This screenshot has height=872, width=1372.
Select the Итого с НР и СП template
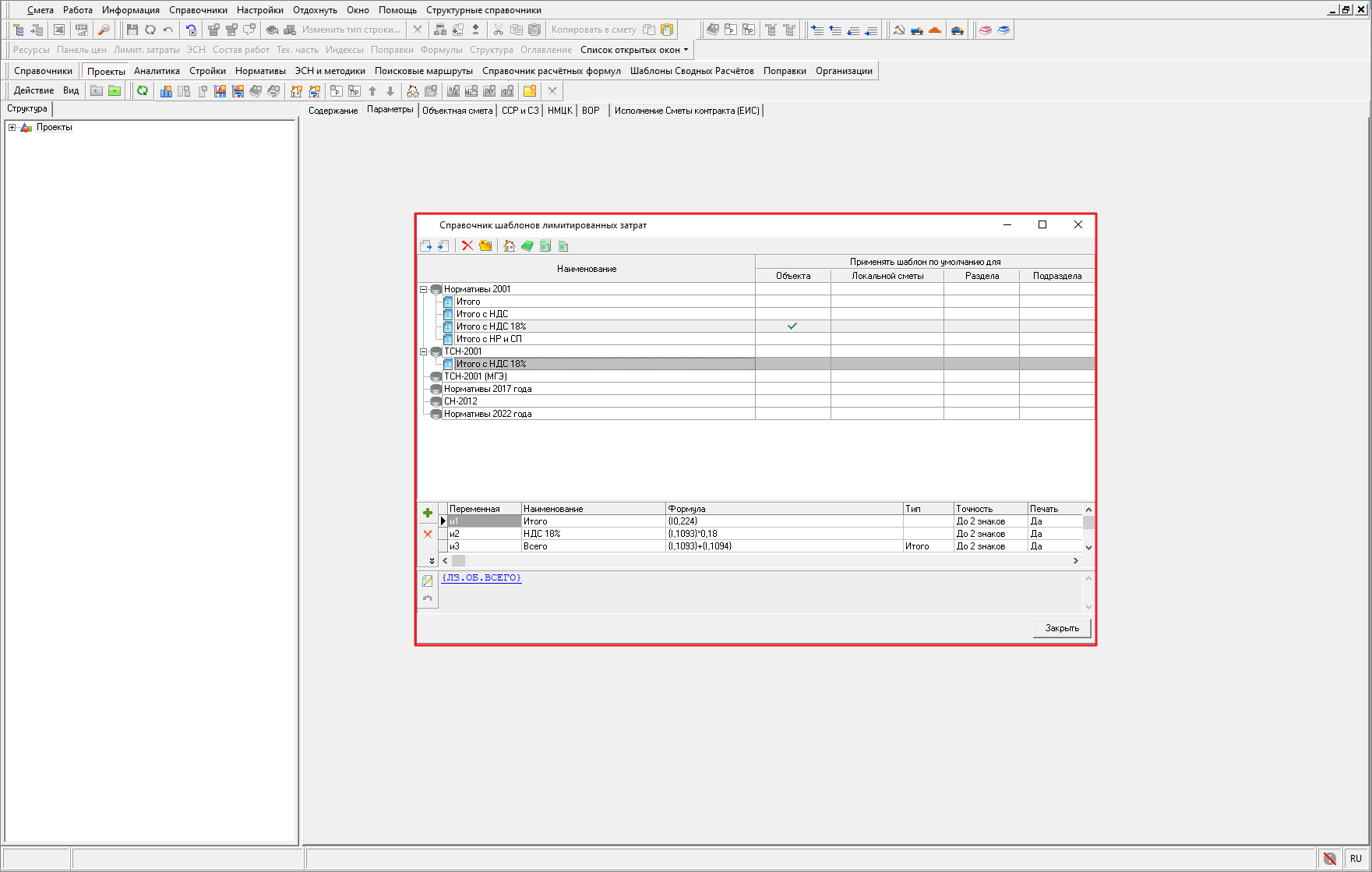pos(488,339)
